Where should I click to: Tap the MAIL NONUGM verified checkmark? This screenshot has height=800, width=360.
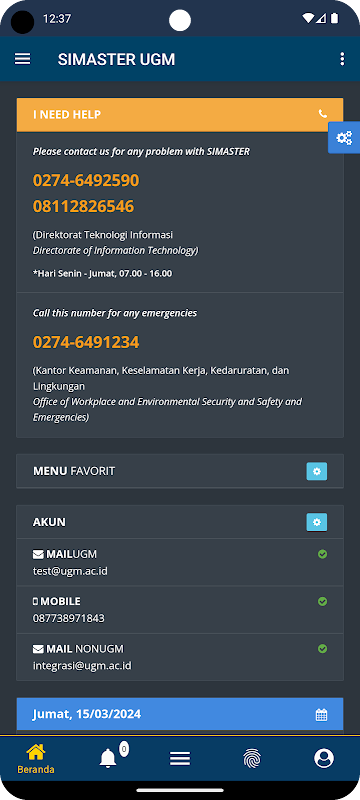click(x=322, y=648)
